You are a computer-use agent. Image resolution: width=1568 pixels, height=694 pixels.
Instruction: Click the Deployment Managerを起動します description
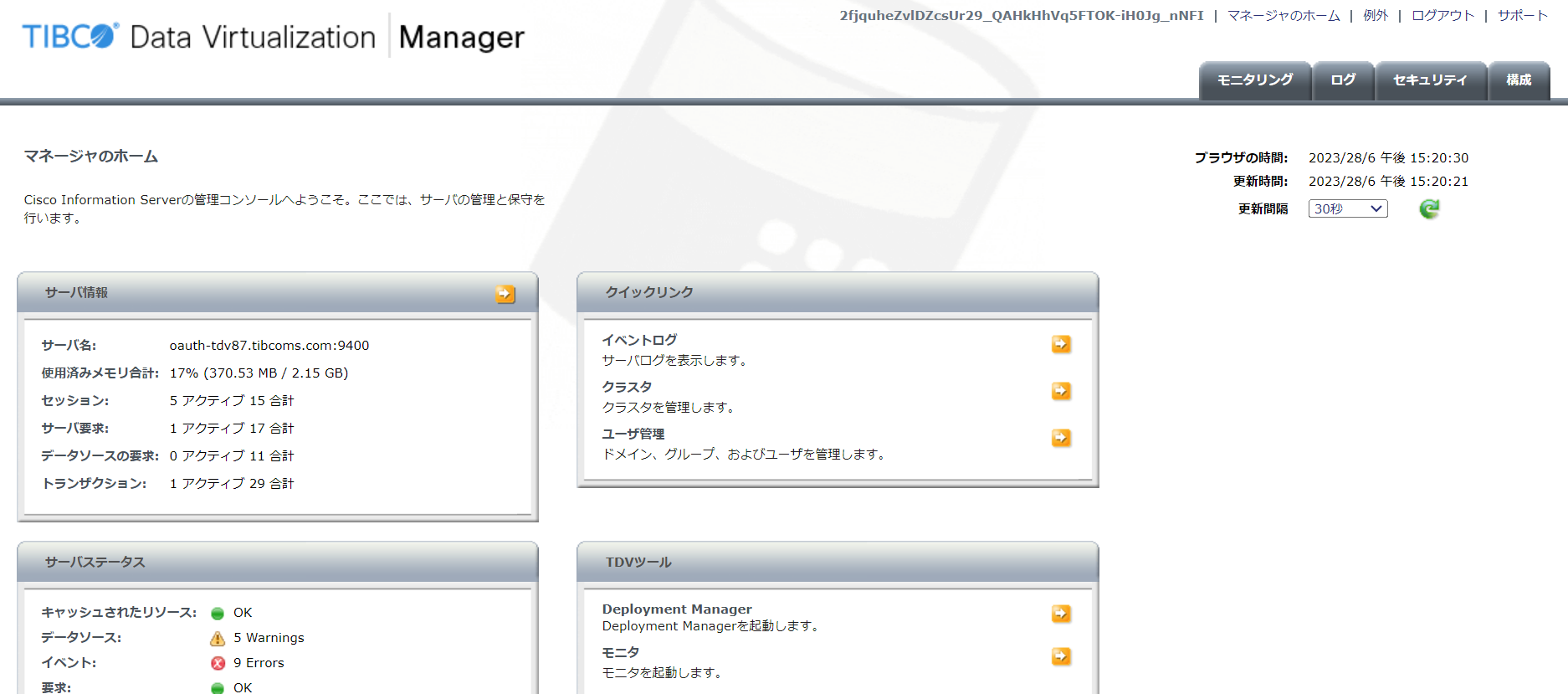[x=711, y=626]
